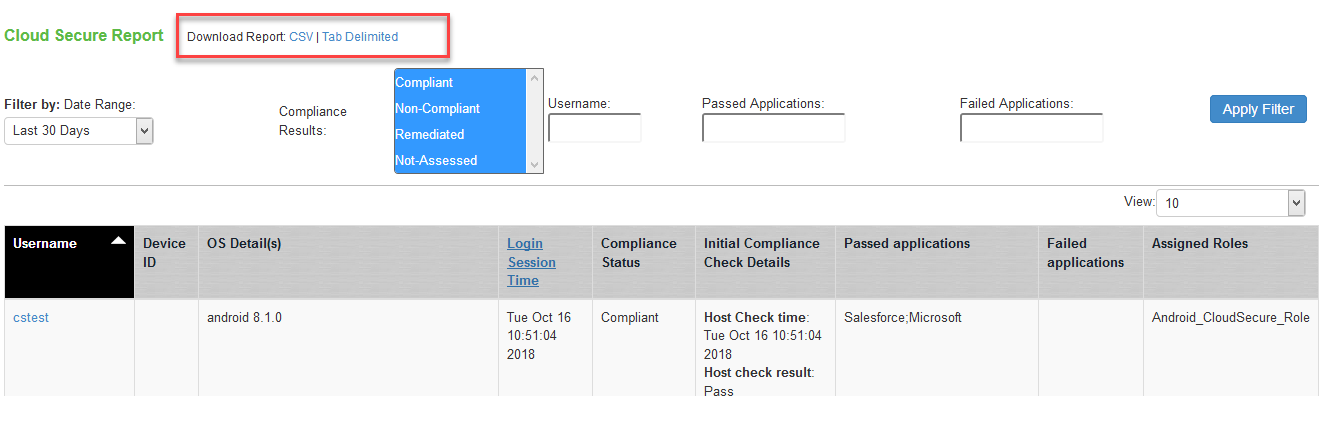Click the Username filter input field
This screenshot has width=1320, height=423.
[x=594, y=128]
